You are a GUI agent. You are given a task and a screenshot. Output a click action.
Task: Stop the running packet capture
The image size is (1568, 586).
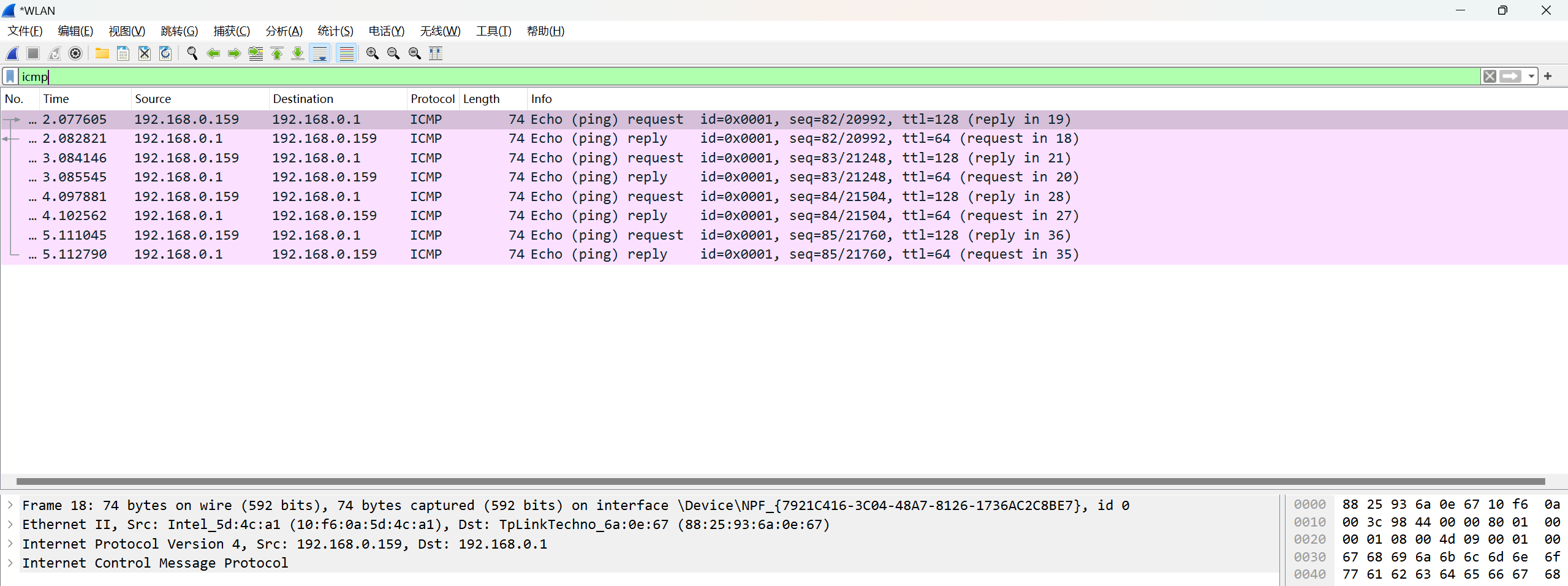33,53
